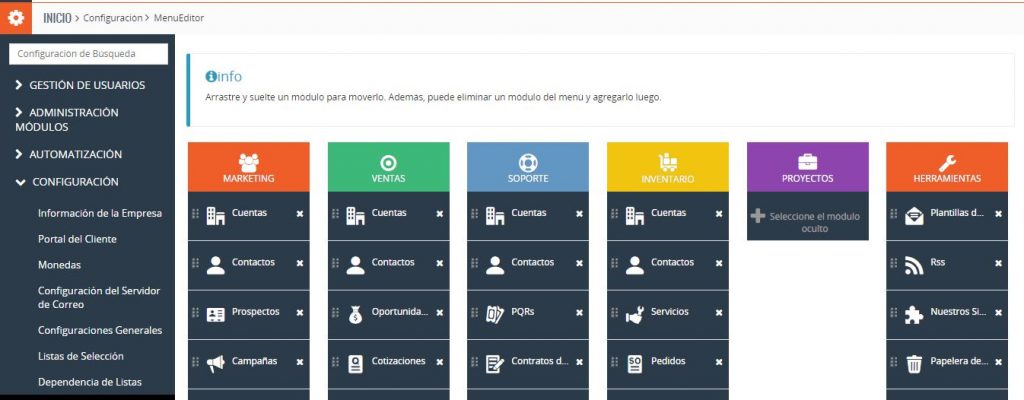Image resolution: width=1024 pixels, height=400 pixels.
Task: Click the Oportunidades money bag icon in Ventas
Action: (355, 313)
